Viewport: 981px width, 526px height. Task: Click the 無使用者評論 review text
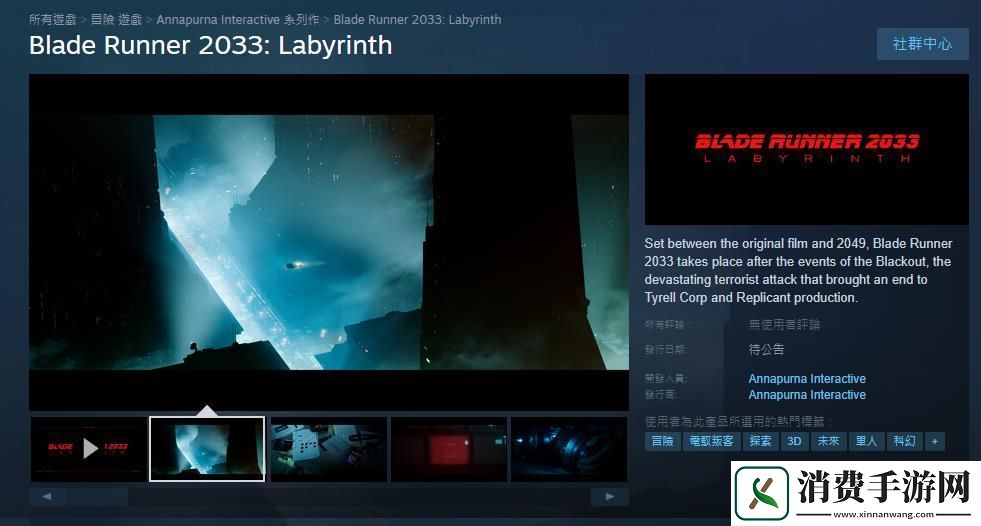[784, 324]
